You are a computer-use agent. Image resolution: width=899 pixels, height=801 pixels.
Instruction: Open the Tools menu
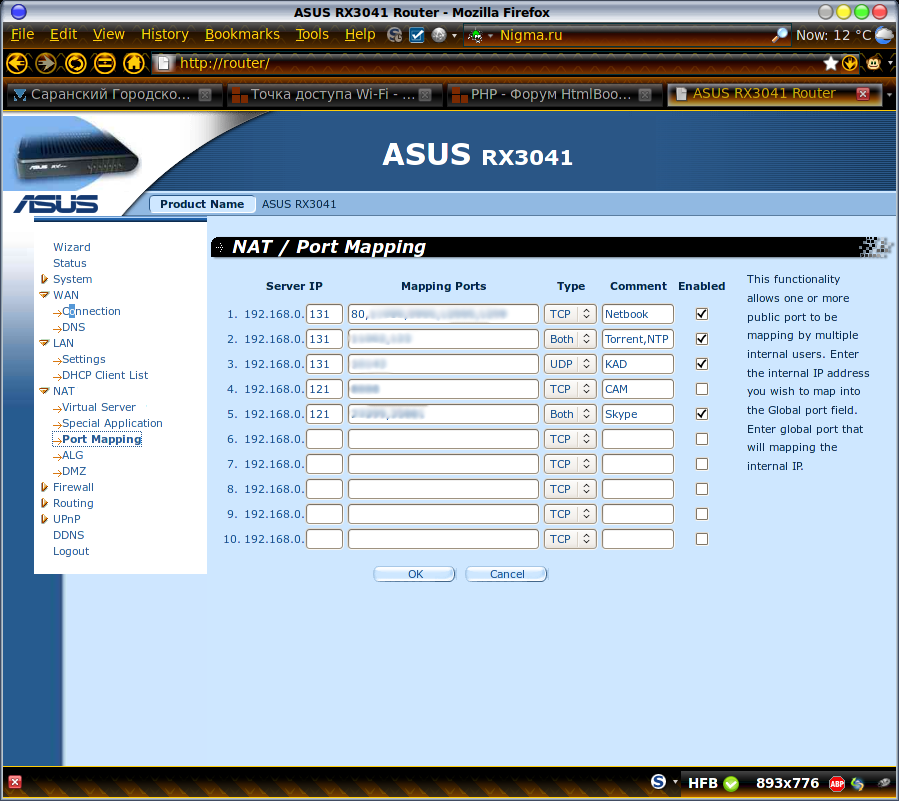312,35
